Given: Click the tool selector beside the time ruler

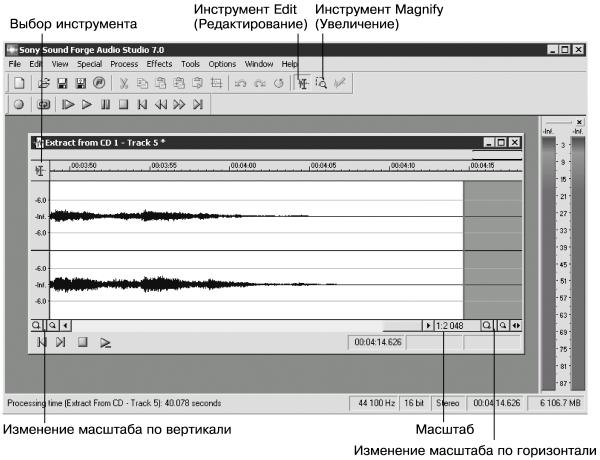Looking at the screenshot, I should [x=40, y=170].
